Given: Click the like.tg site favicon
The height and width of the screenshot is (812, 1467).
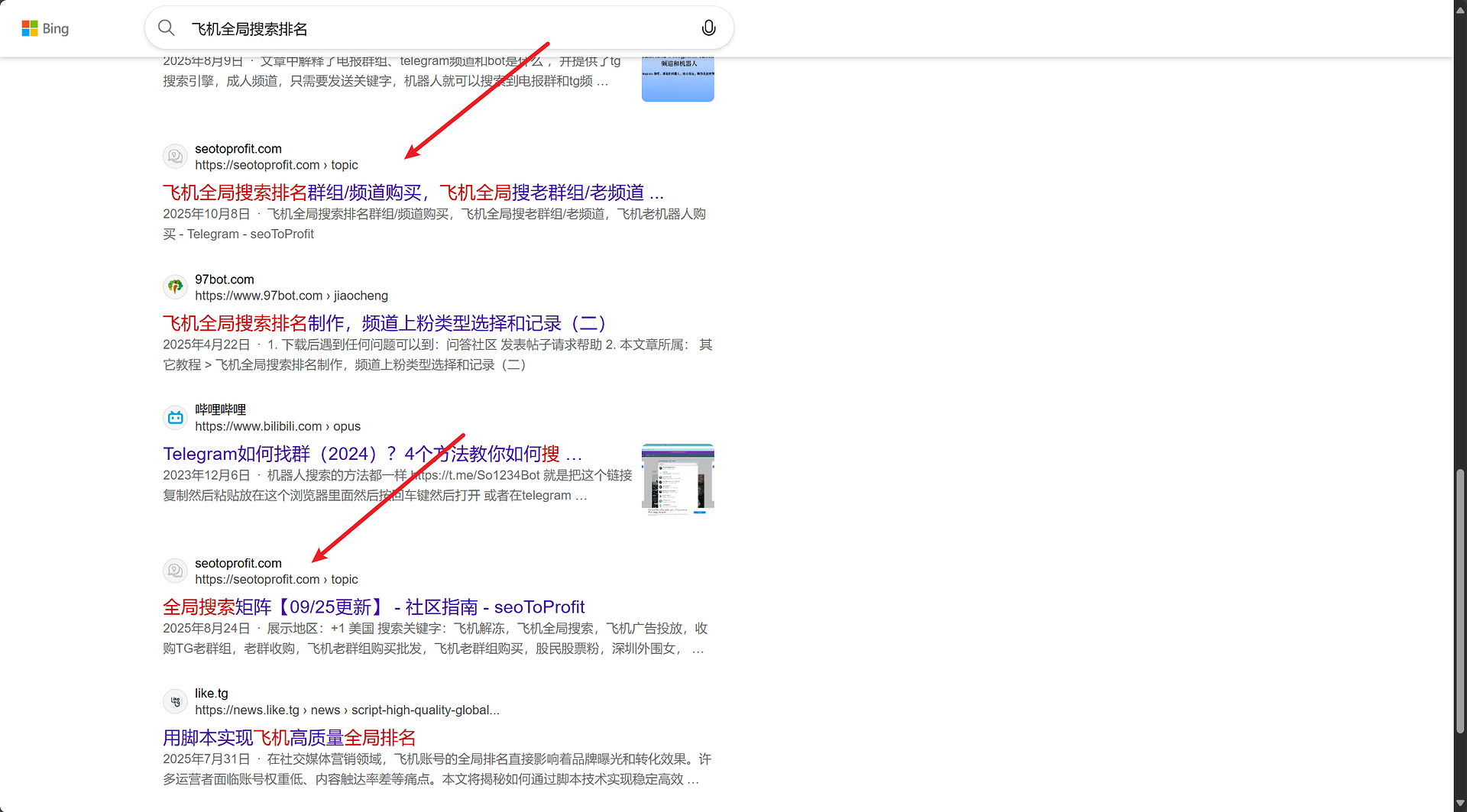Looking at the screenshot, I should (x=175, y=701).
